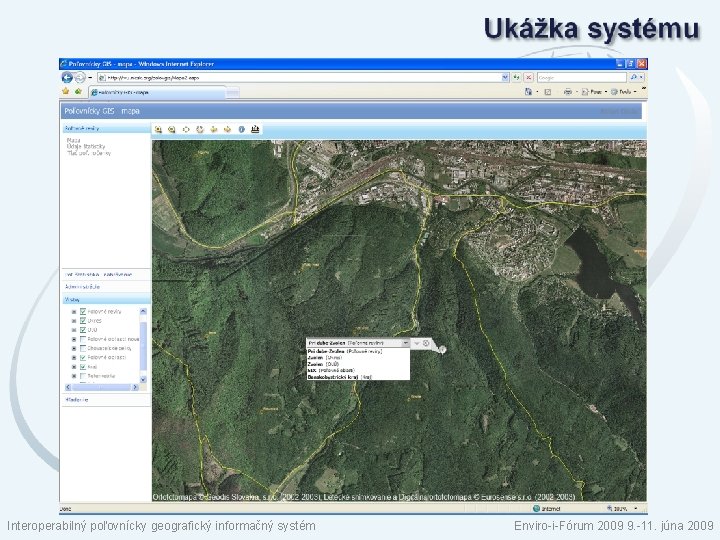Click the browser Forward button

[80, 78]
